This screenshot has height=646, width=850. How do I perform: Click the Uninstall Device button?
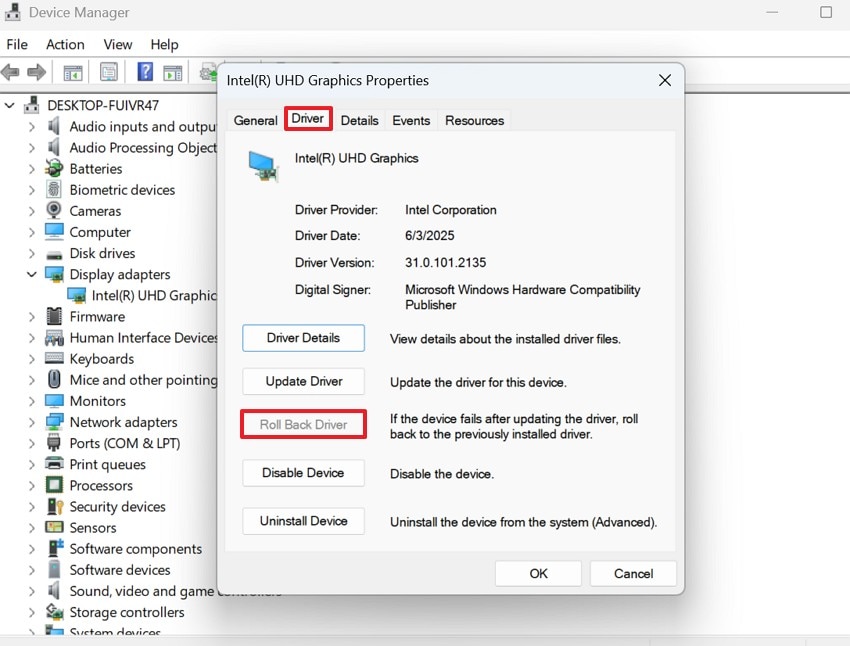coord(304,521)
